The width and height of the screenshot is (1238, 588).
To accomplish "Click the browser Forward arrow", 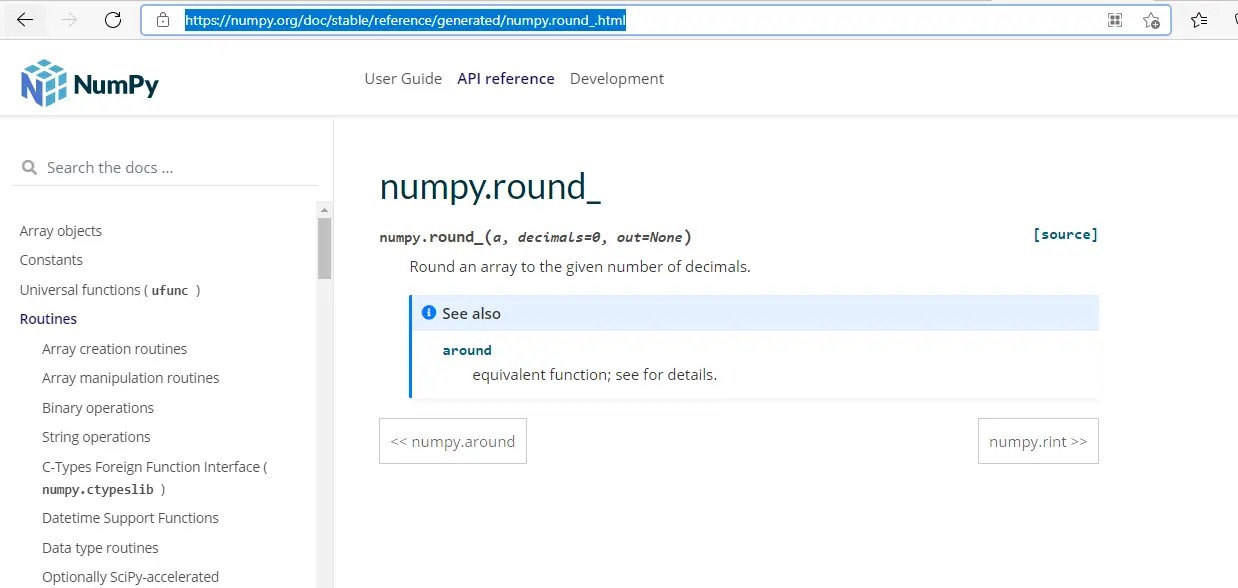I will coord(69,20).
